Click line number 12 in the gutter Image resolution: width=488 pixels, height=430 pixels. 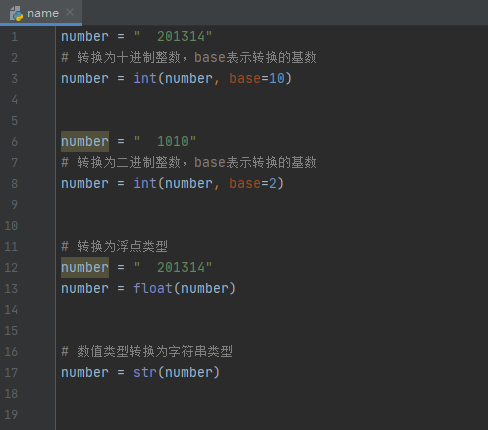11,268
